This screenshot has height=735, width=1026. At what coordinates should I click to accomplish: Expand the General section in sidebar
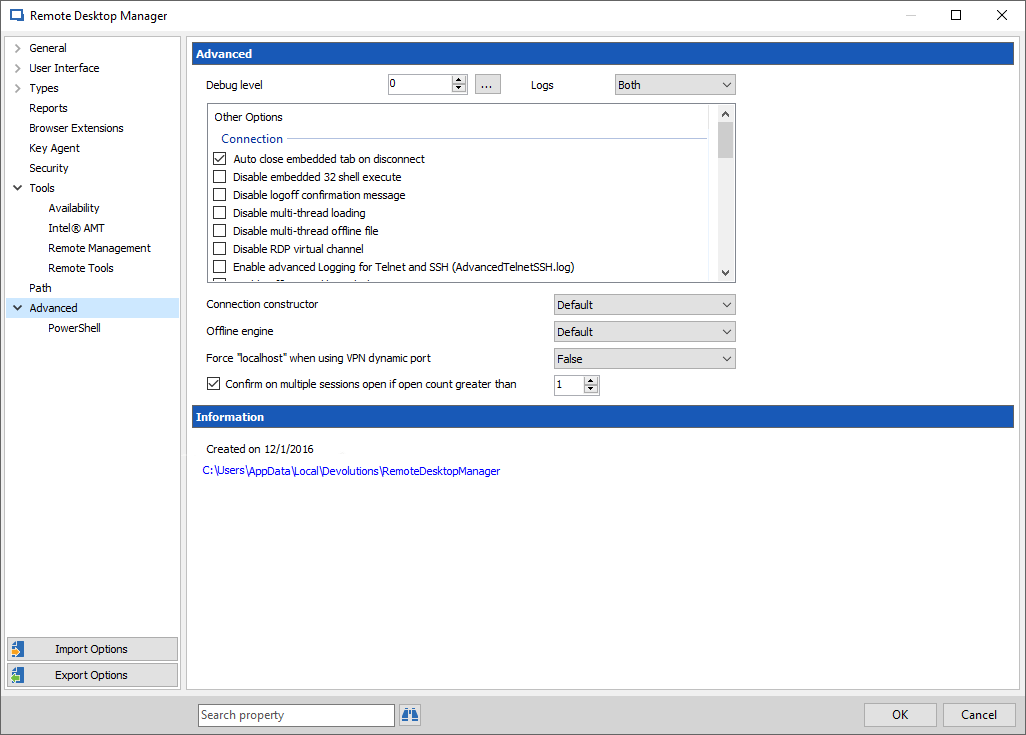coord(17,47)
